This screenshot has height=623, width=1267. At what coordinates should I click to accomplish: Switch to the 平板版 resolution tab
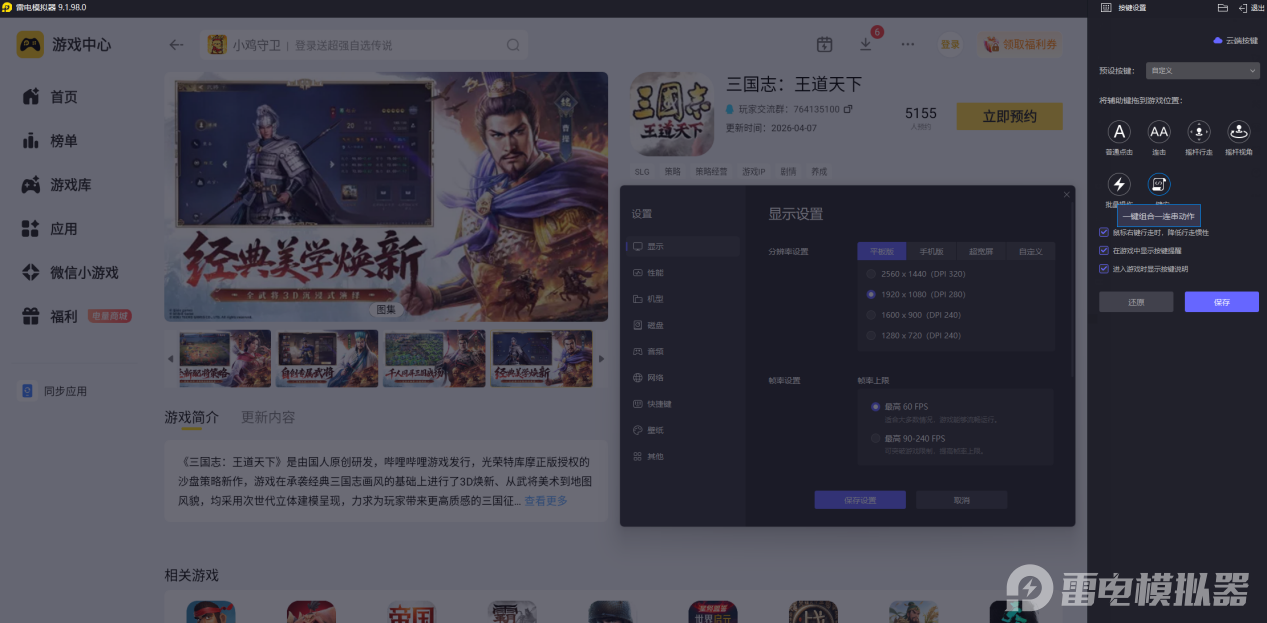pyautogui.click(x=882, y=251)
